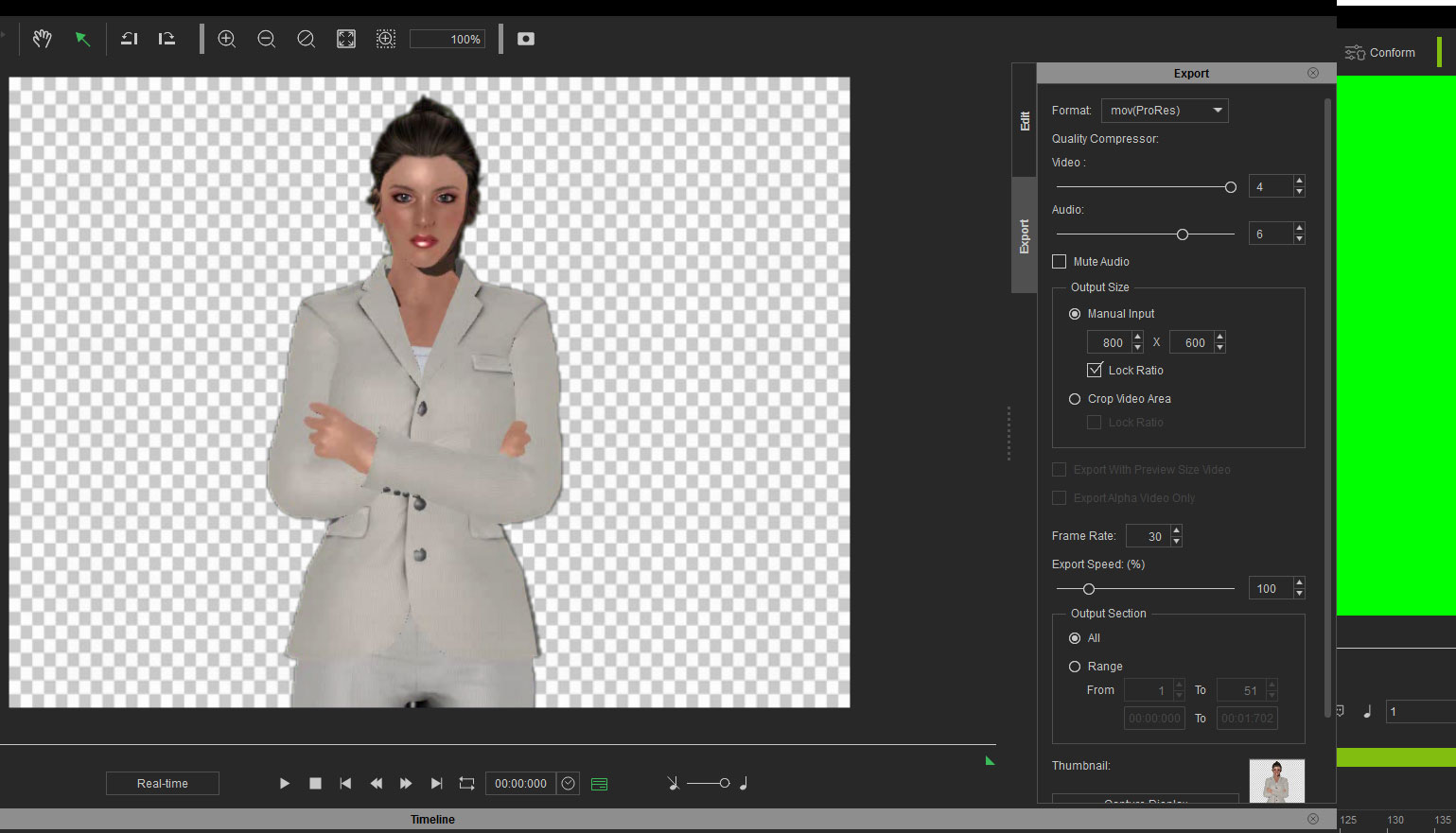Image resolution: width=1456 pixels, height=833 pixels.
Task: Click the Conform settings icon
Action: coord(1355,53)
